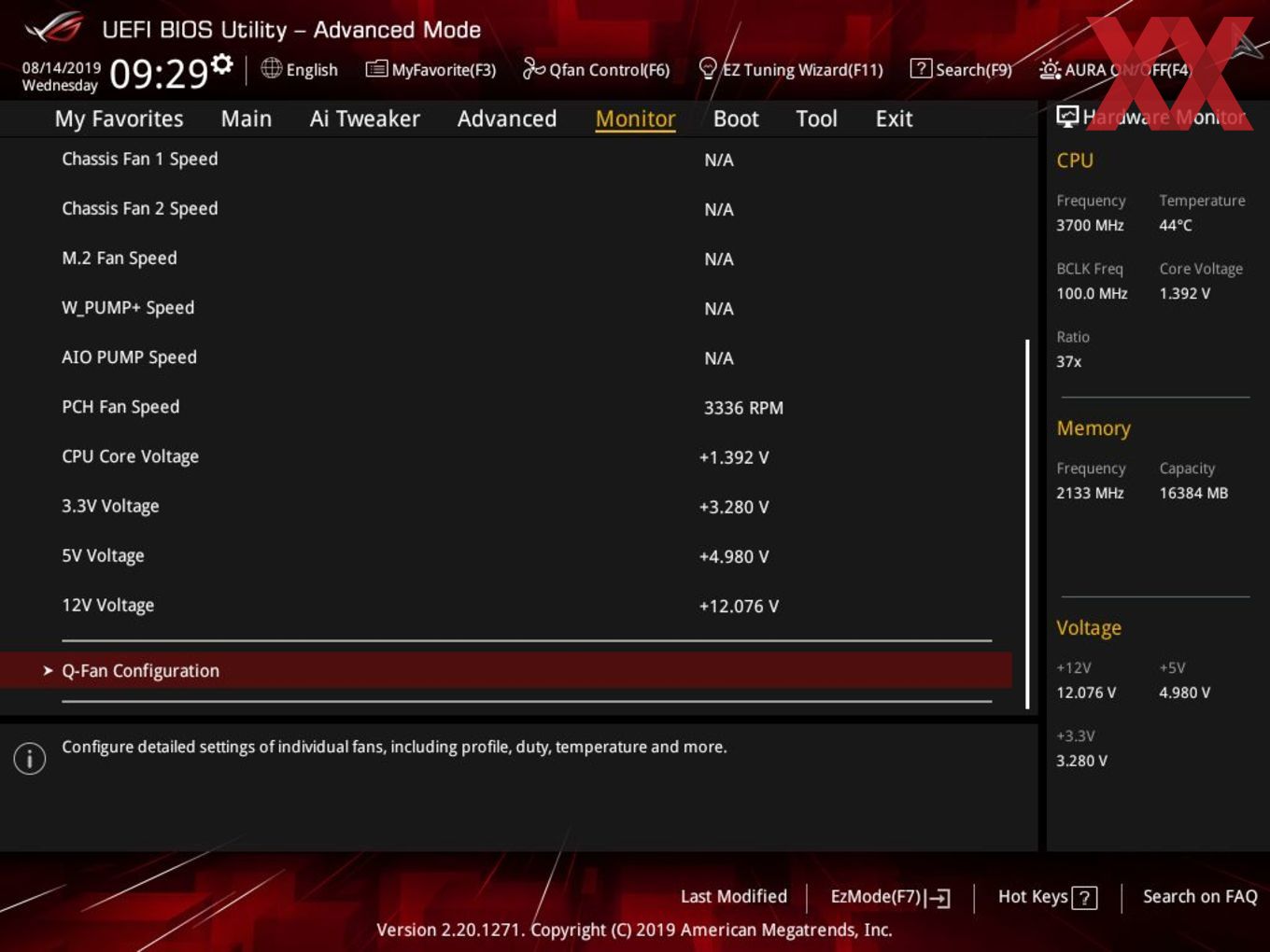
Task: Go to the Exit tab
Action: 894,119
